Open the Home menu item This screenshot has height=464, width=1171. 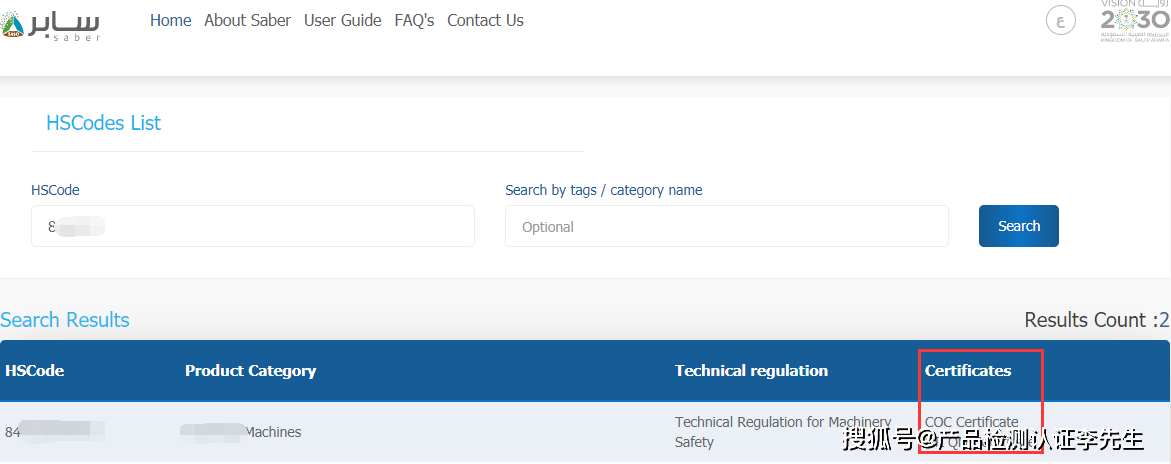pos(170,20)
